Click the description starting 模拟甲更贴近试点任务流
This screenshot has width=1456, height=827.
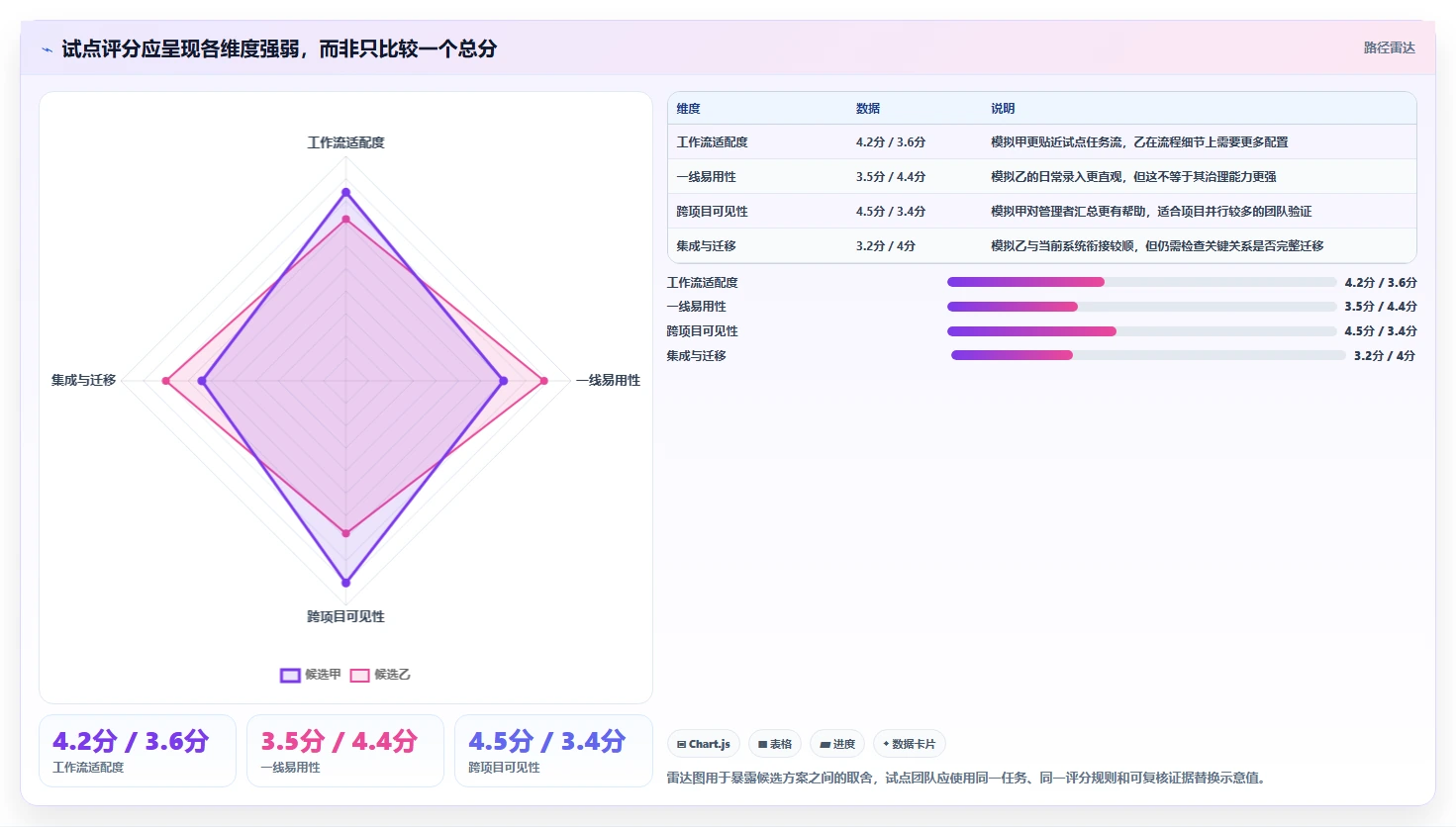tap(1139, 142)
